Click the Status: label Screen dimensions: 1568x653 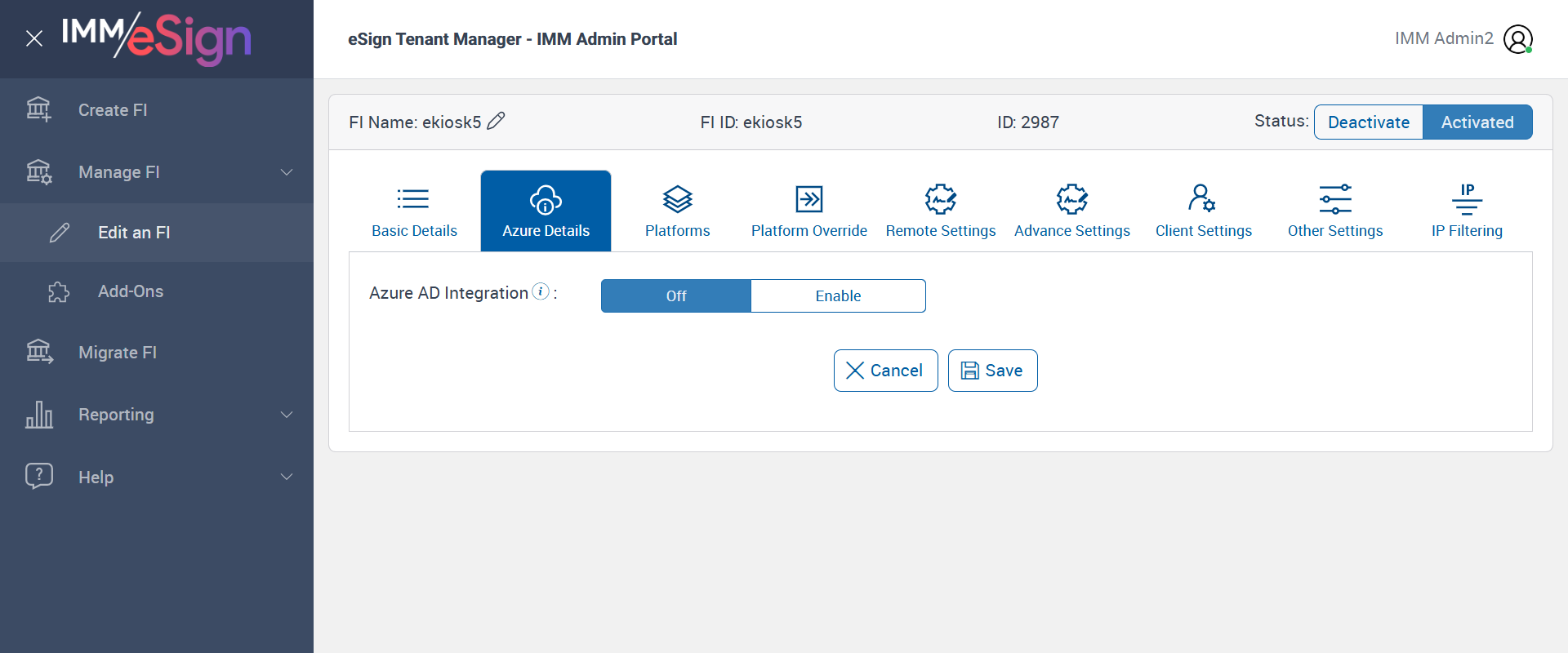1281,121
